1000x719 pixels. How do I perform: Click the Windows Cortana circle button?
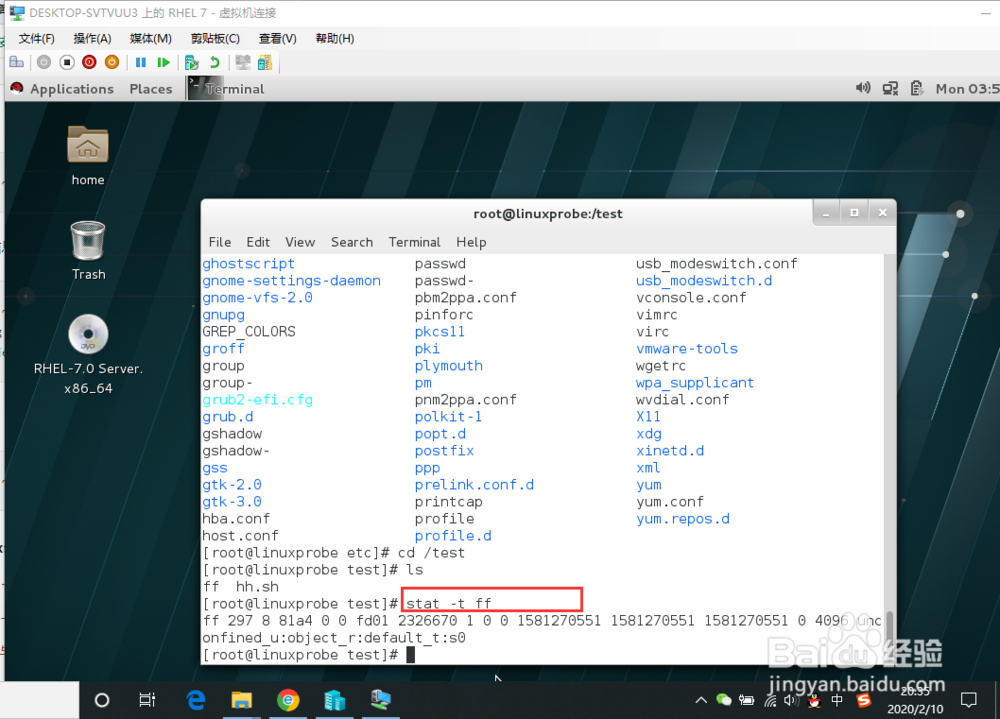tap(102, 700)
